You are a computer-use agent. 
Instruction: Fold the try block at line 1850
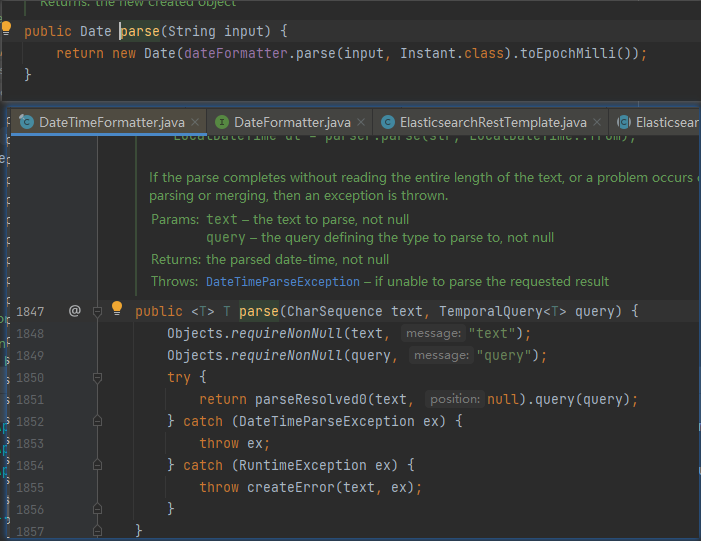tap(98, 377)
